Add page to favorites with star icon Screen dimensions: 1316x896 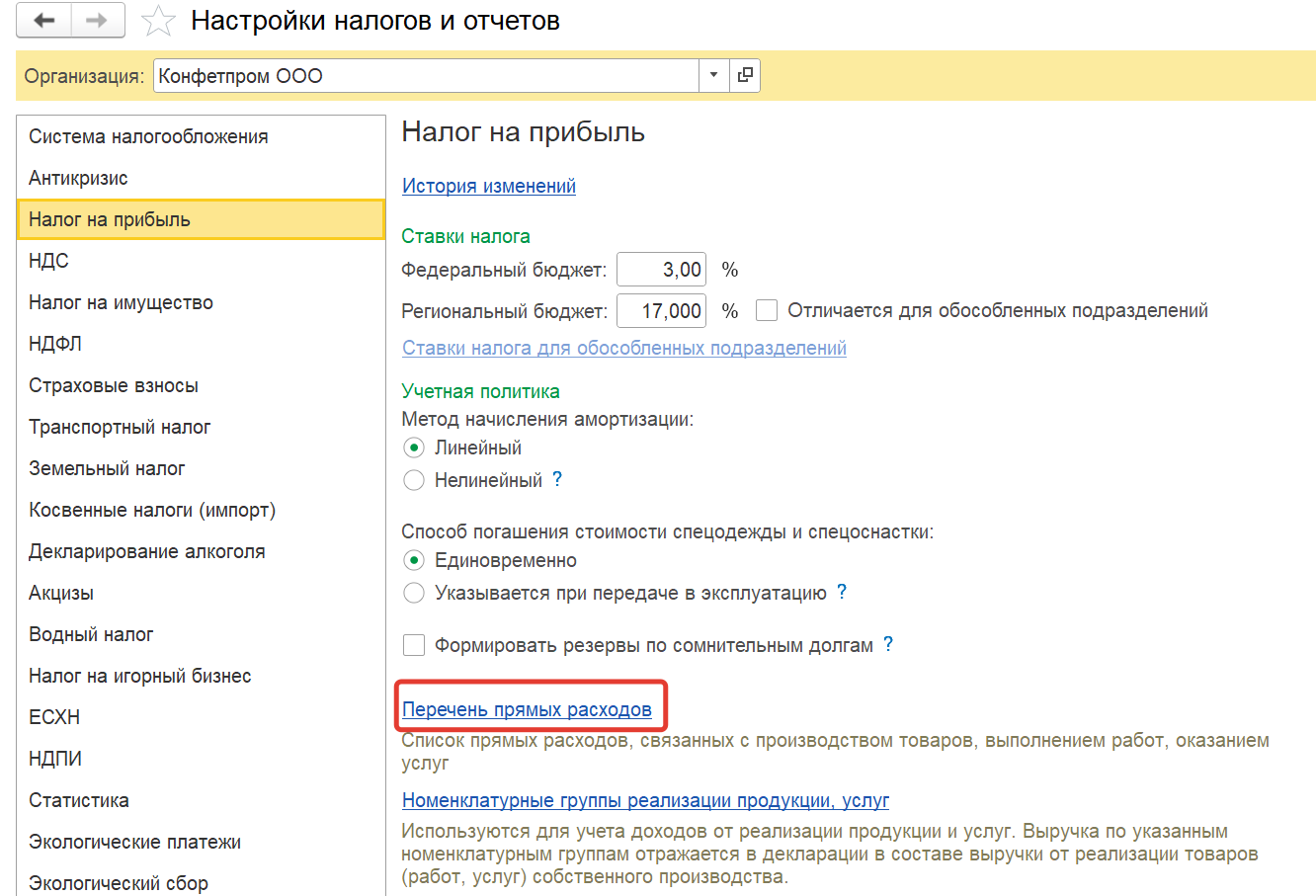(158, 22)
